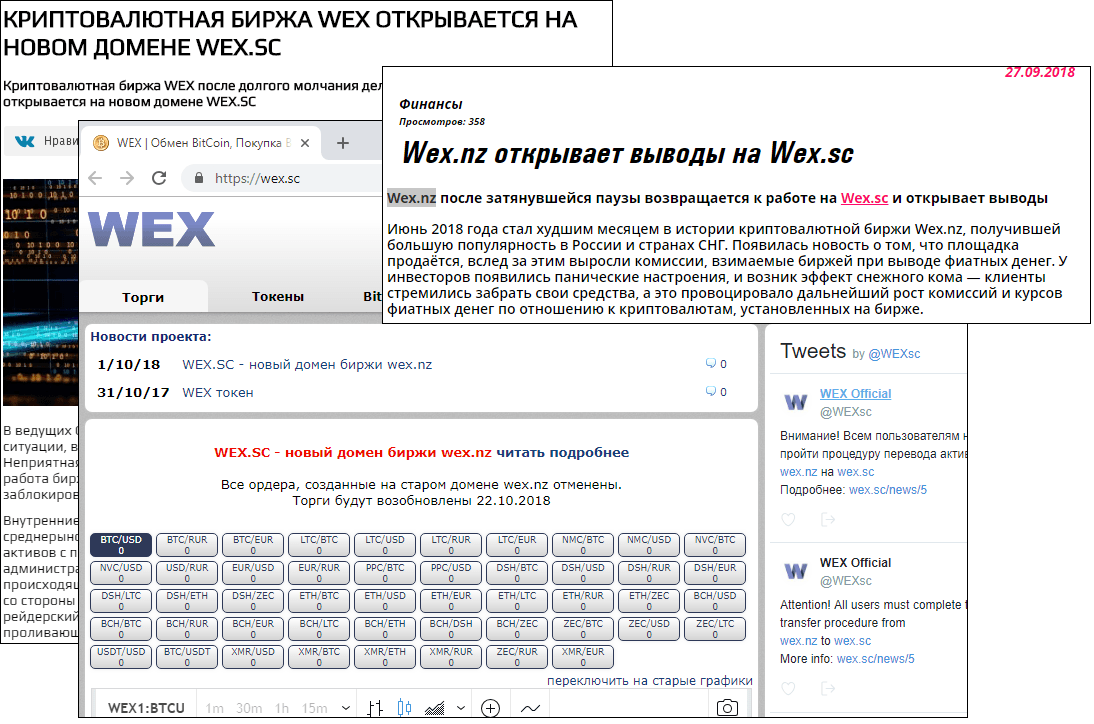Image resolution: width=1094 pixels, height=724 pixels.
Task: Reload the wex.sc page
Action: point(159,178)
